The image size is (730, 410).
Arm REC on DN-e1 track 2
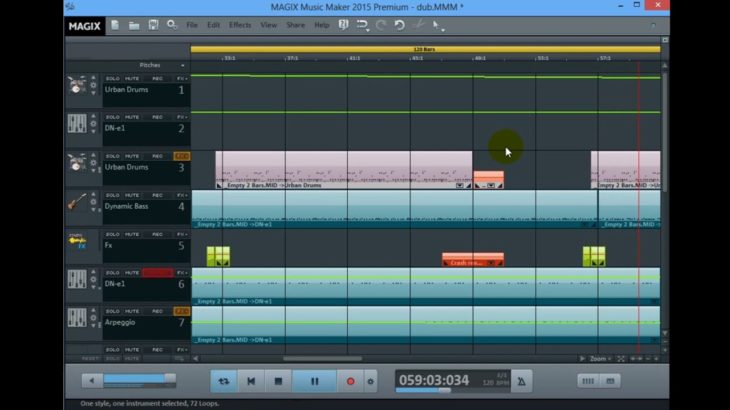coord(157,117)
